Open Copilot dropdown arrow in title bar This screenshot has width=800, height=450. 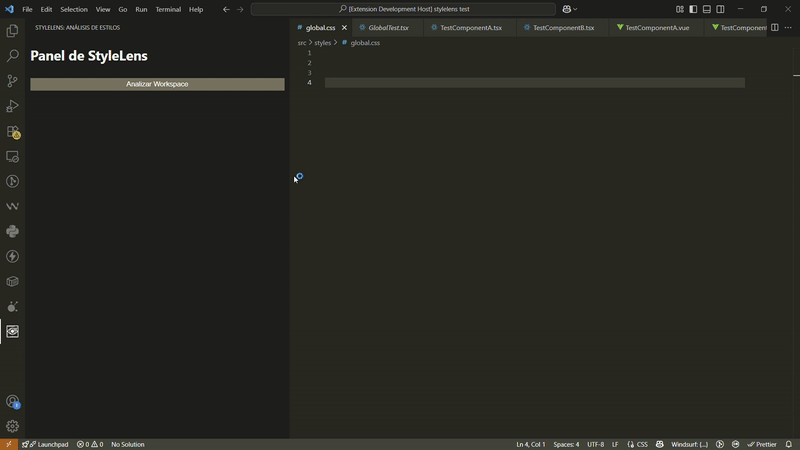click(x=576, y=9)
